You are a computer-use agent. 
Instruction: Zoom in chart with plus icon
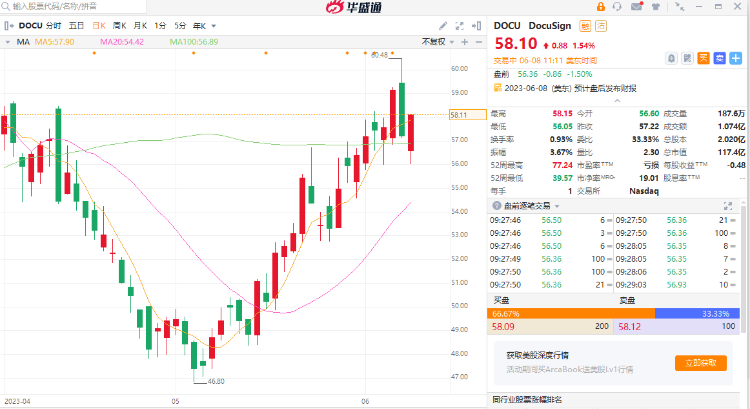click(x=464, y=42)
